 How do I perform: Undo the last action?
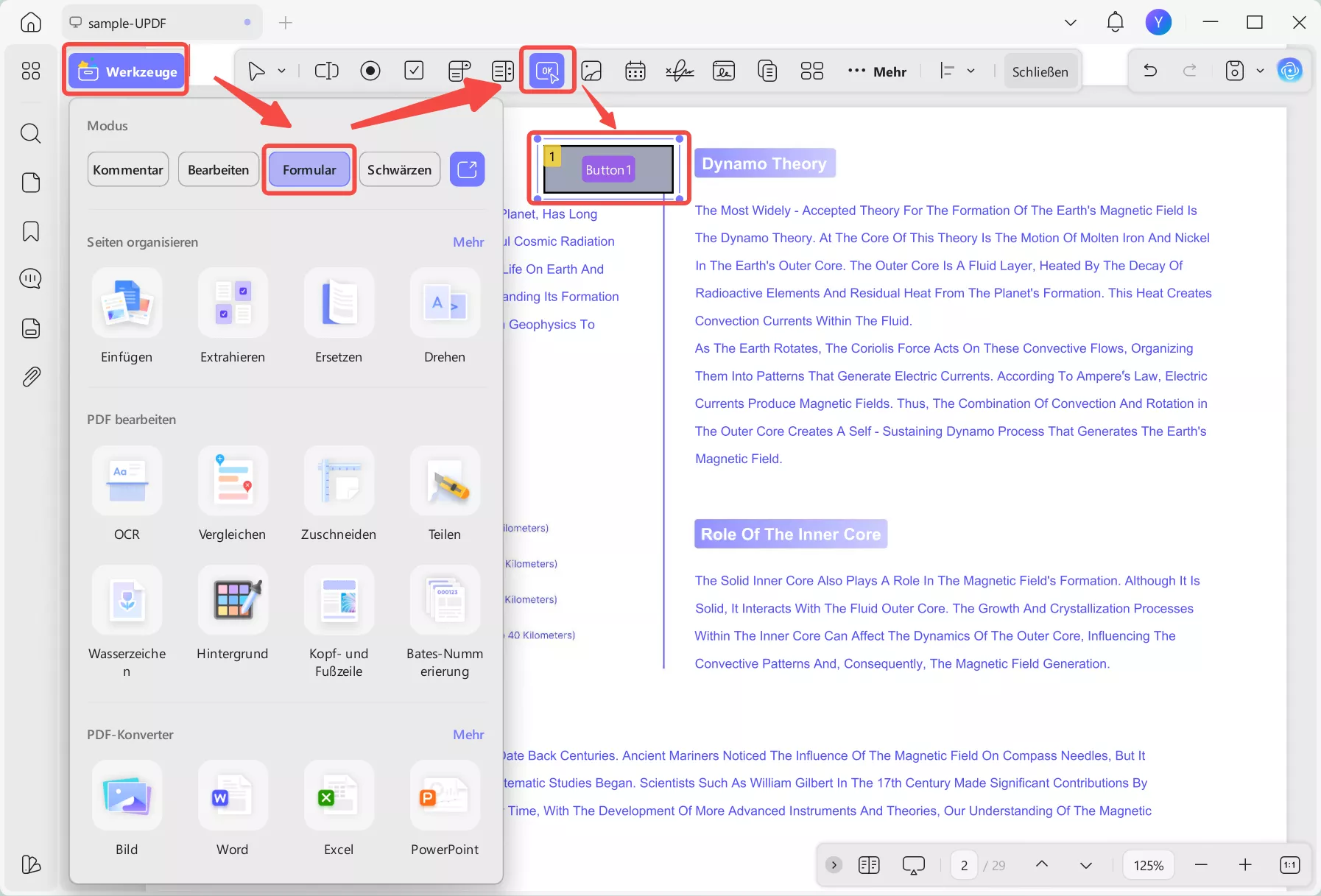[1150, 71]
